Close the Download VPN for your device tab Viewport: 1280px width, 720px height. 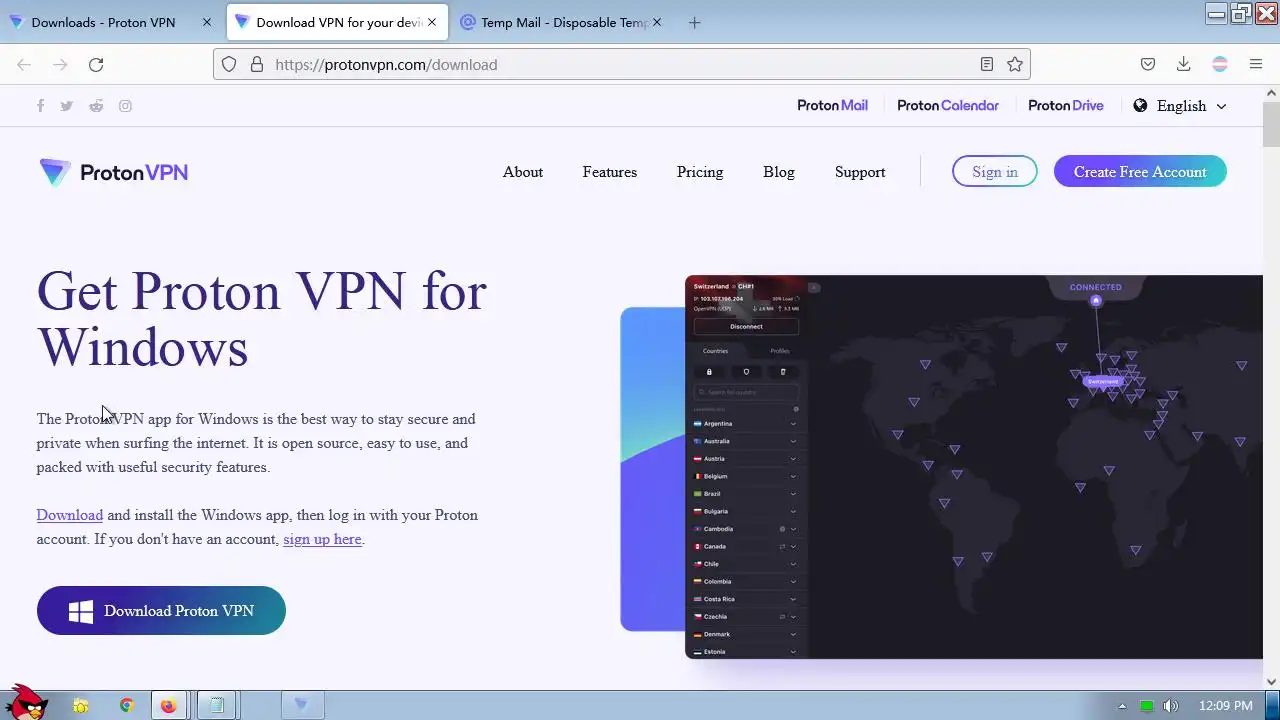432,22
